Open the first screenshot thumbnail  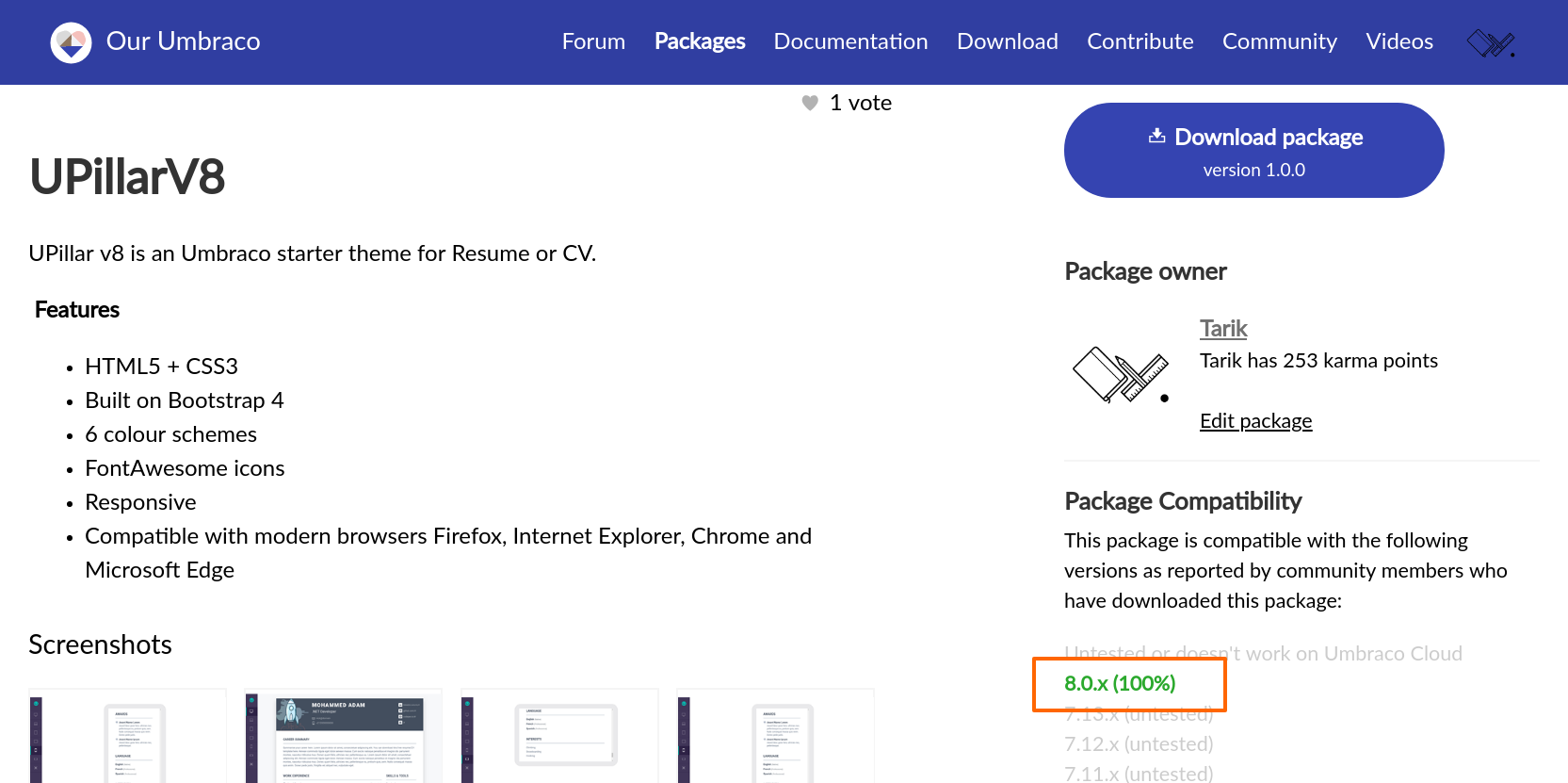click(x=127, y=736)
